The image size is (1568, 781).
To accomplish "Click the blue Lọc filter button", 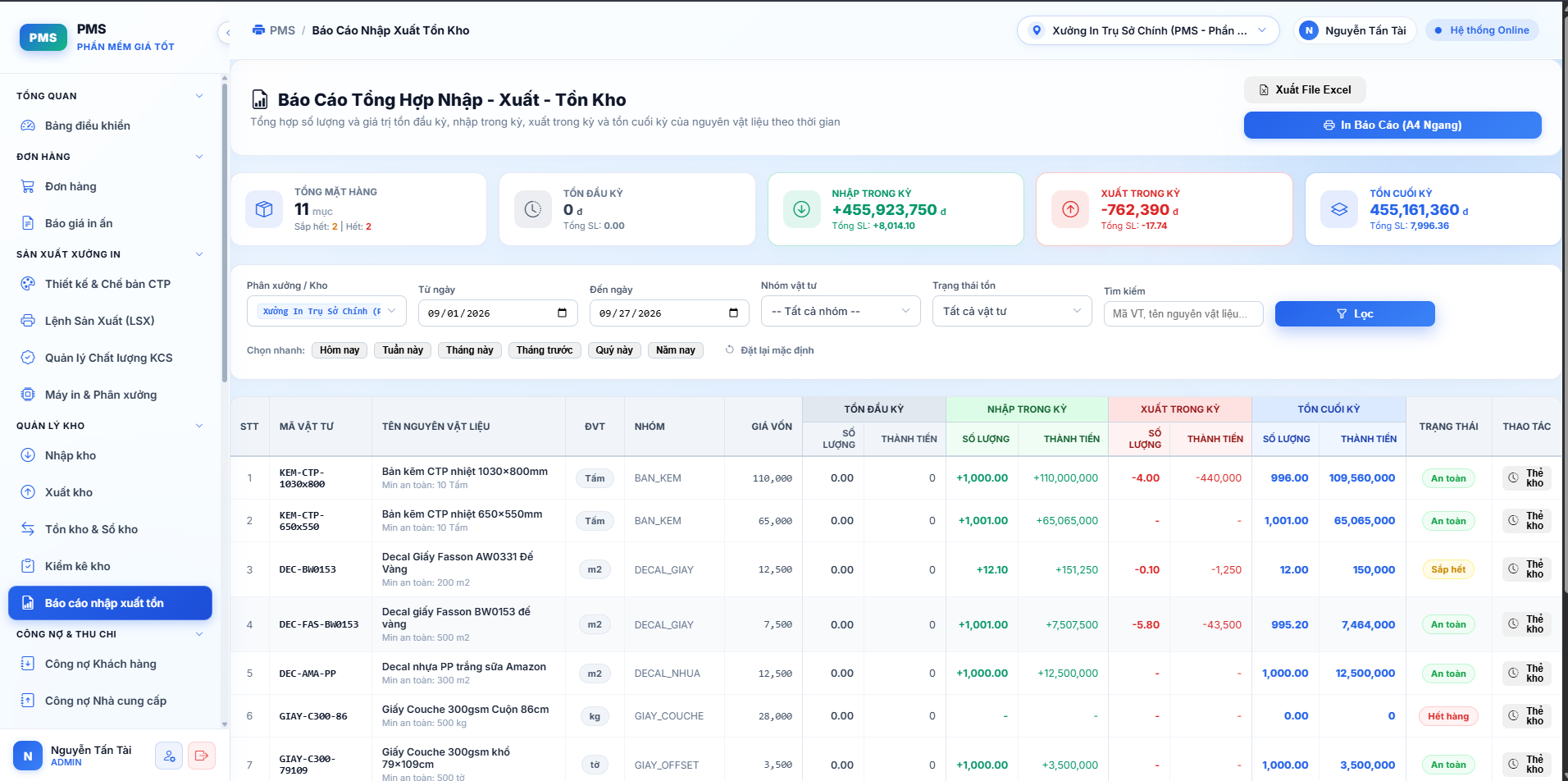I will [x=1355, y=313].
